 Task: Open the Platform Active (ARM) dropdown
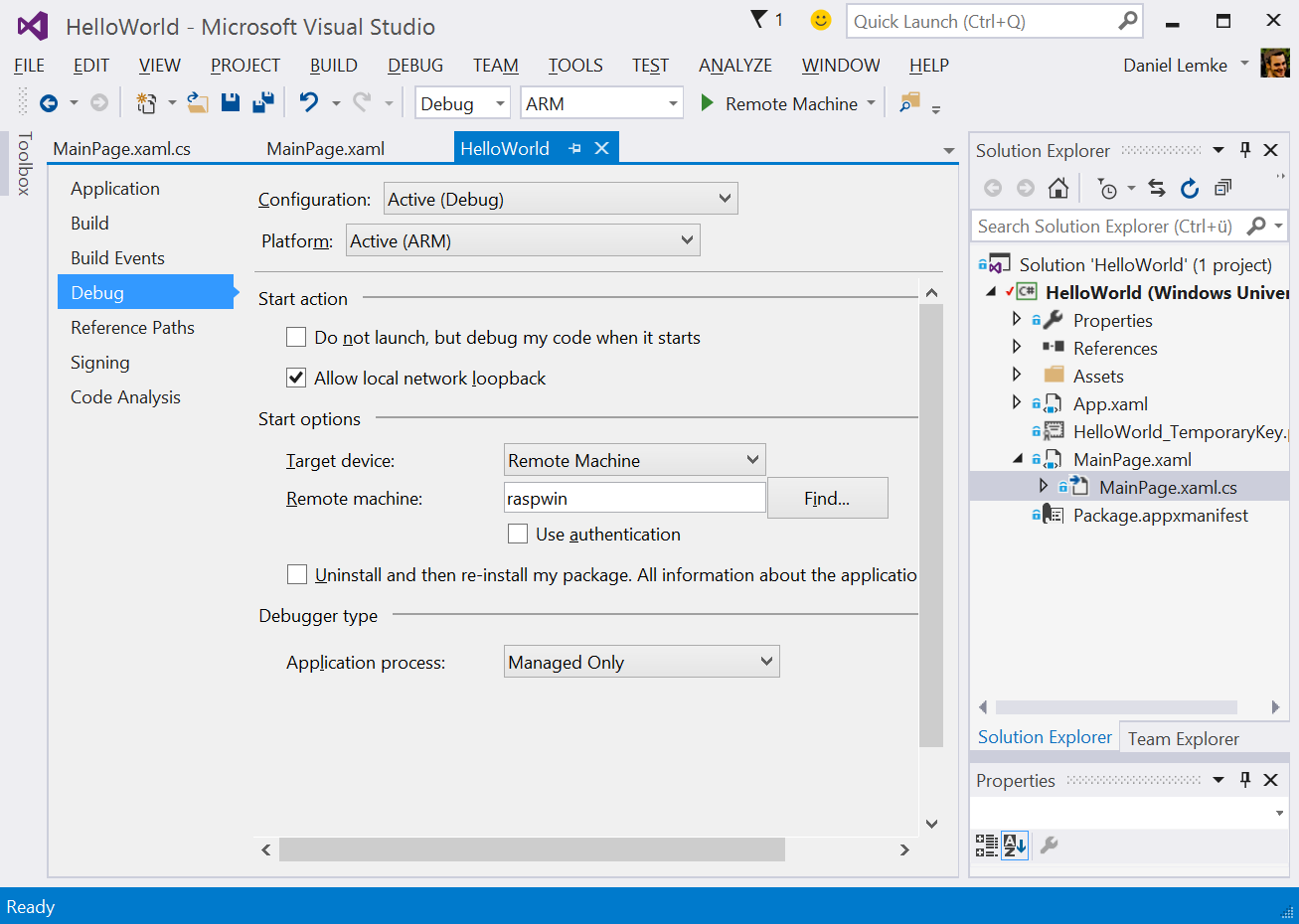pos(523,240)
